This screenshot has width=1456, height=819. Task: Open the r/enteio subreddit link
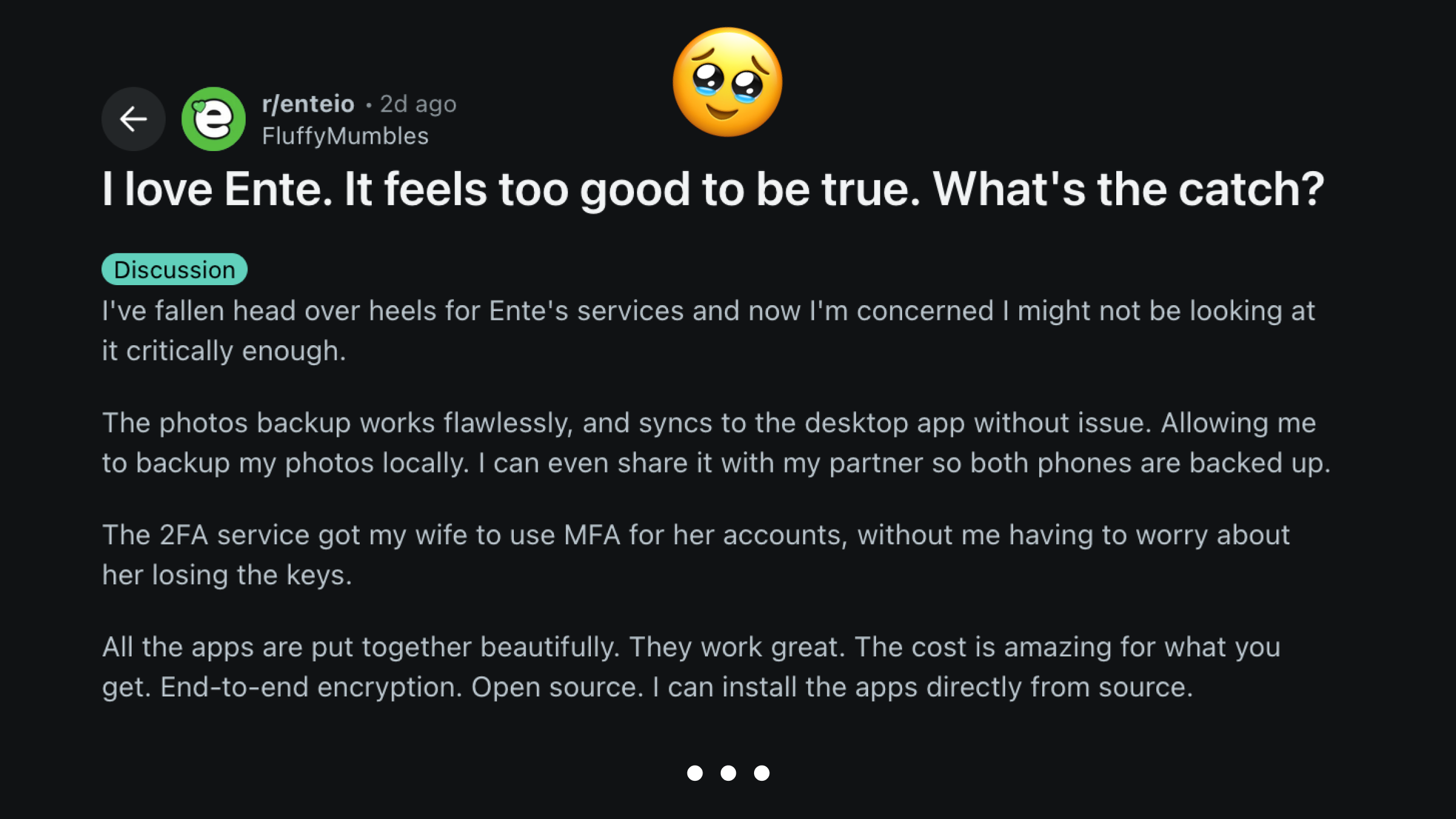308,104
